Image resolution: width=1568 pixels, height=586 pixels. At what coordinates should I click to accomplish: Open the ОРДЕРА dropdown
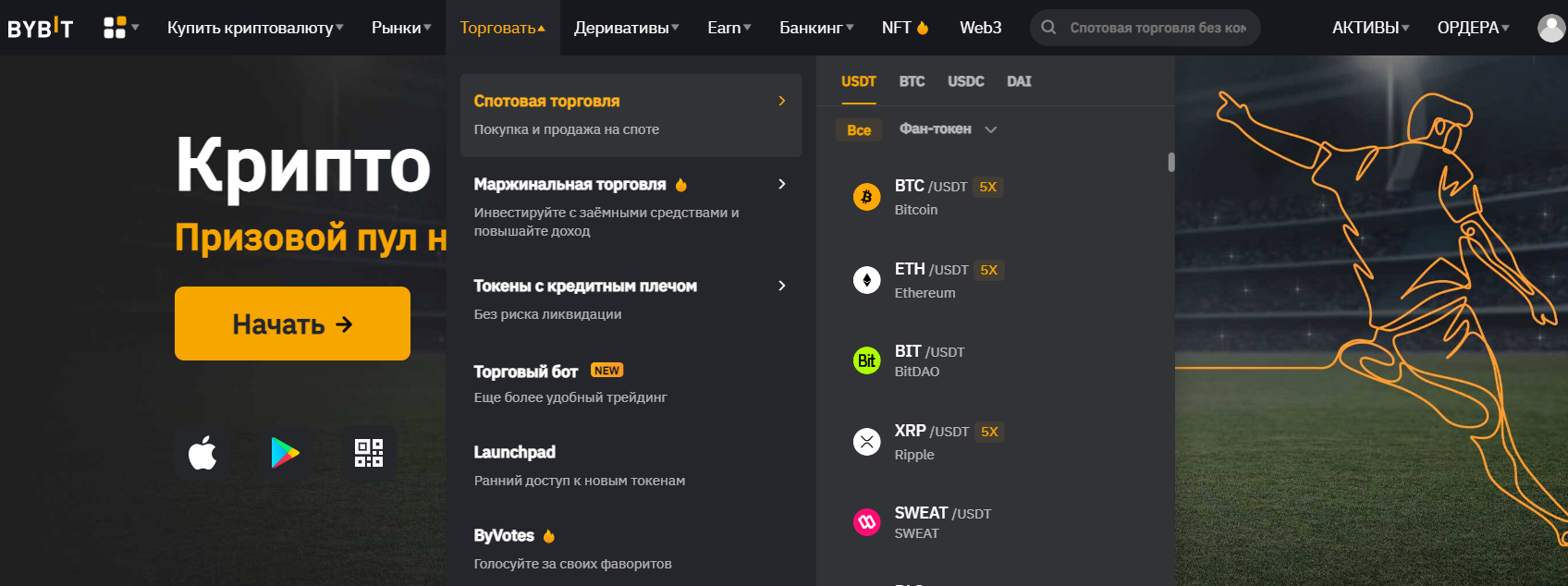click(1474, 28)
